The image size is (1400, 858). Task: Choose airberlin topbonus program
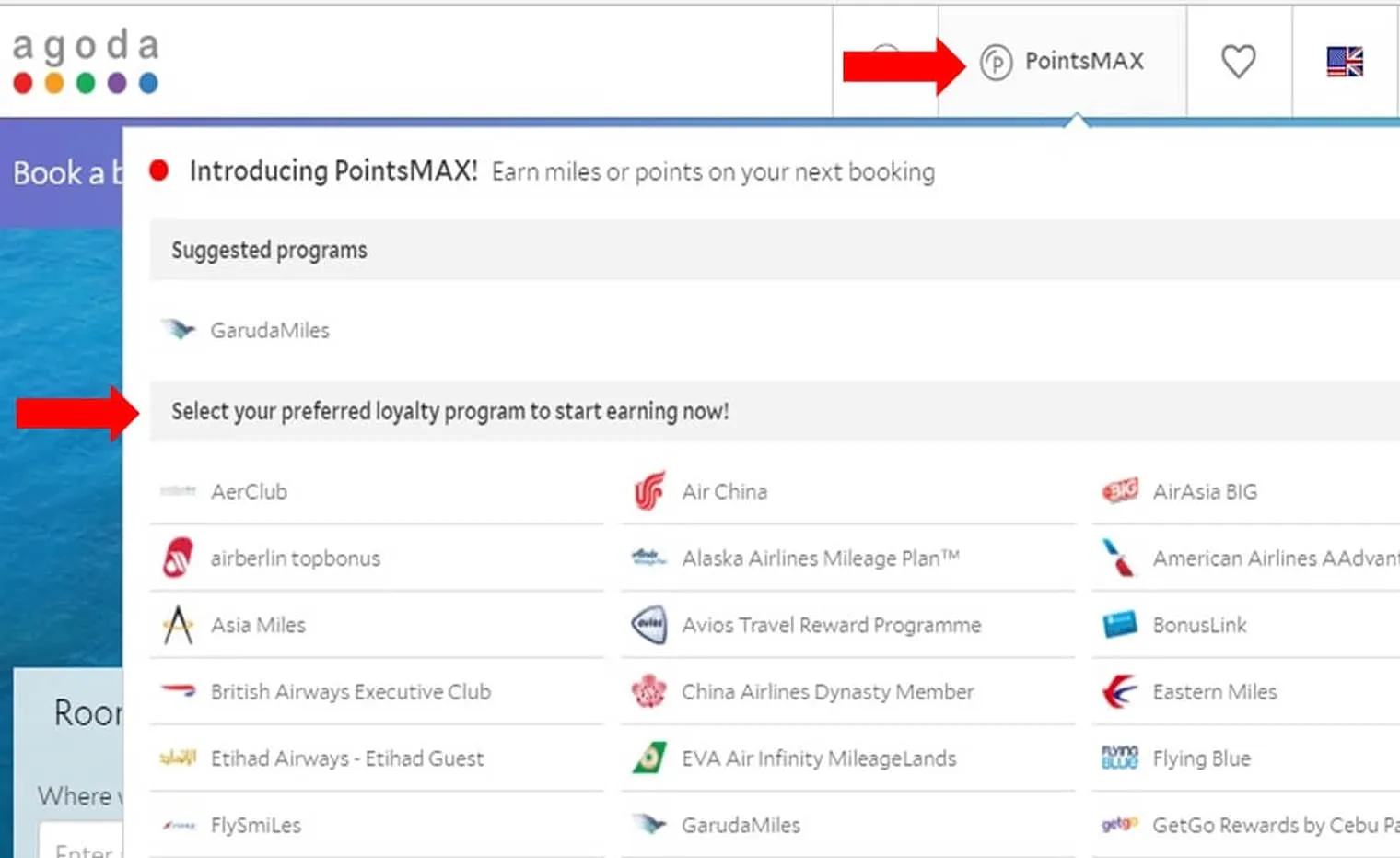coord(295,558)
